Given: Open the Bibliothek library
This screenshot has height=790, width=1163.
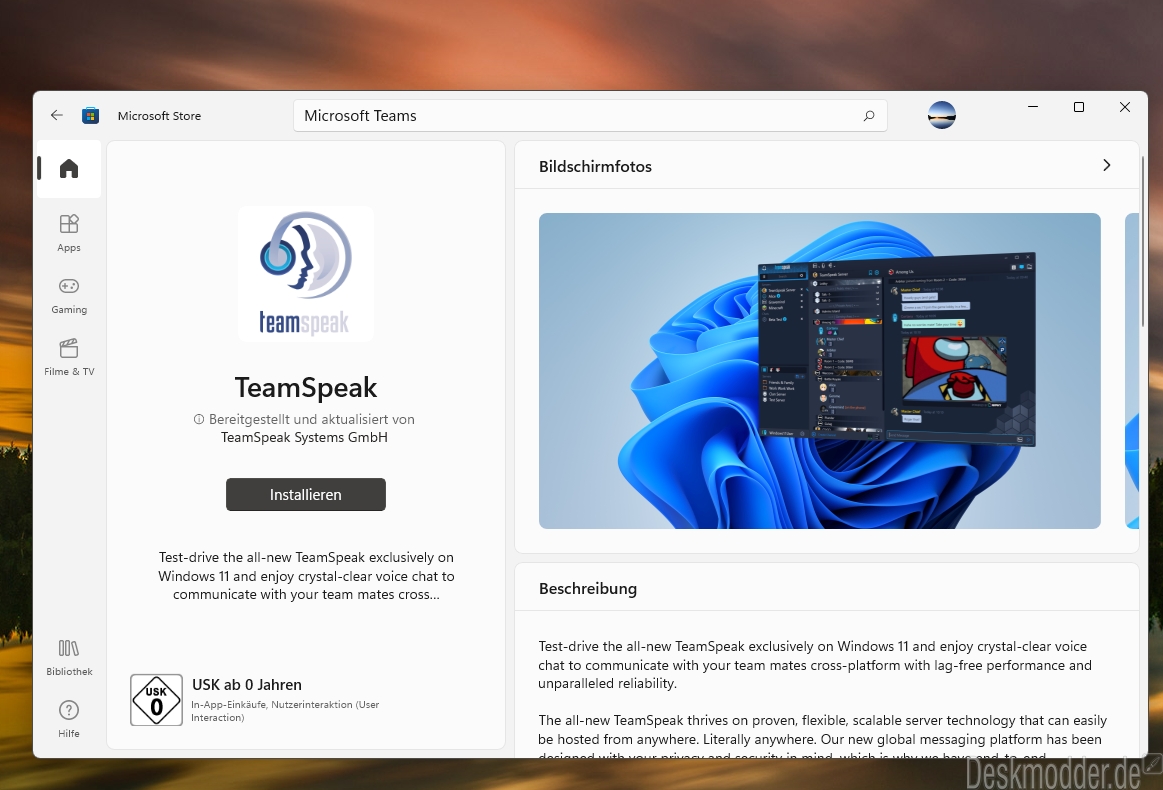Looking at the screenshot, I should [69, 657].
